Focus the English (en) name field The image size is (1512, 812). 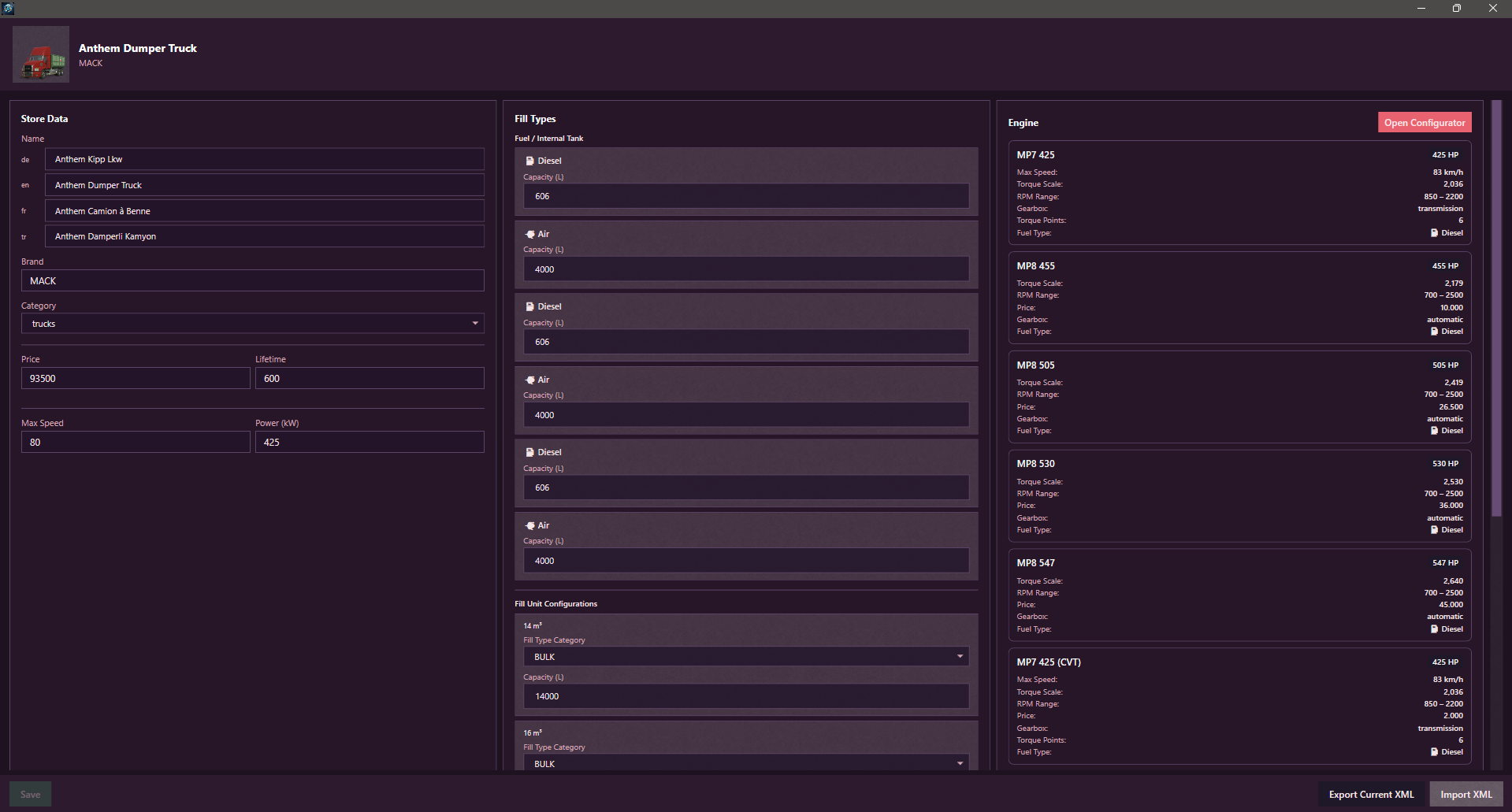[x=264, y=185]
